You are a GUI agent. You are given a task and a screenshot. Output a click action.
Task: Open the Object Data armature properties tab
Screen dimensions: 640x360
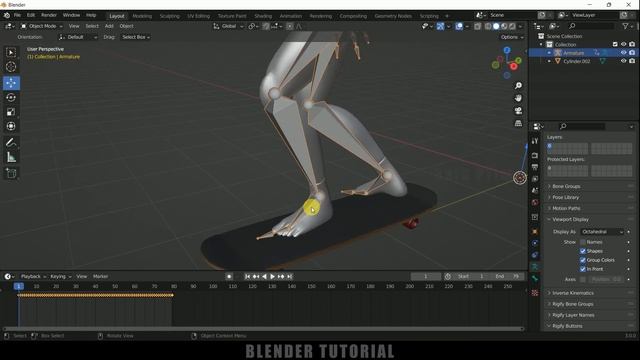[535, 267]
